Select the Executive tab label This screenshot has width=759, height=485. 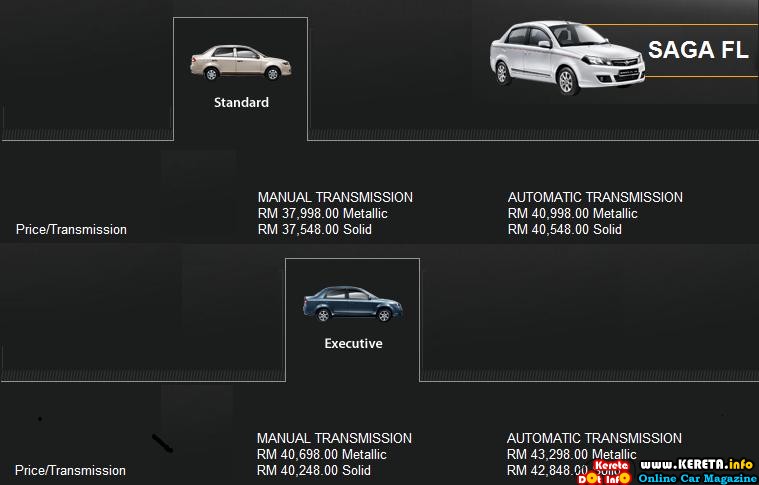(353, 343)
